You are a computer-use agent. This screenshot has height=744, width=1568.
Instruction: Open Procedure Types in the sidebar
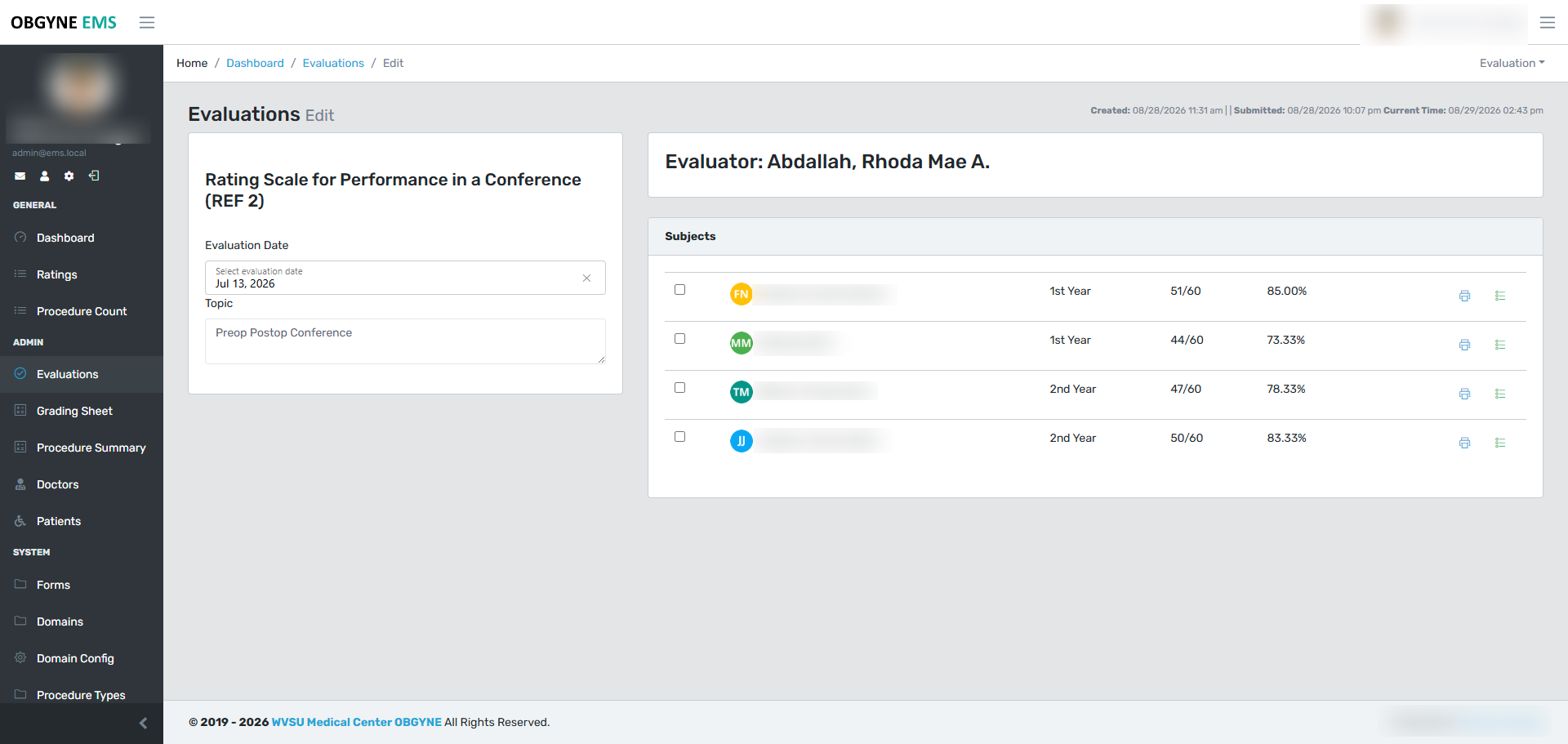82,695
